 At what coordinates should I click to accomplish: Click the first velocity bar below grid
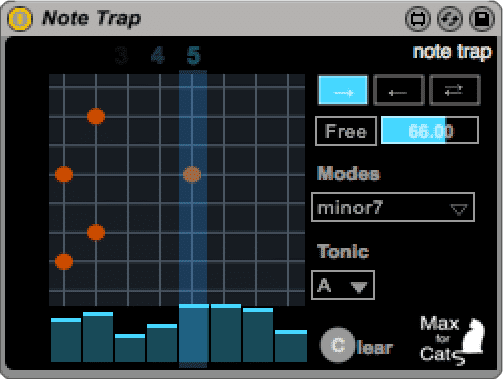pos(66,340)
